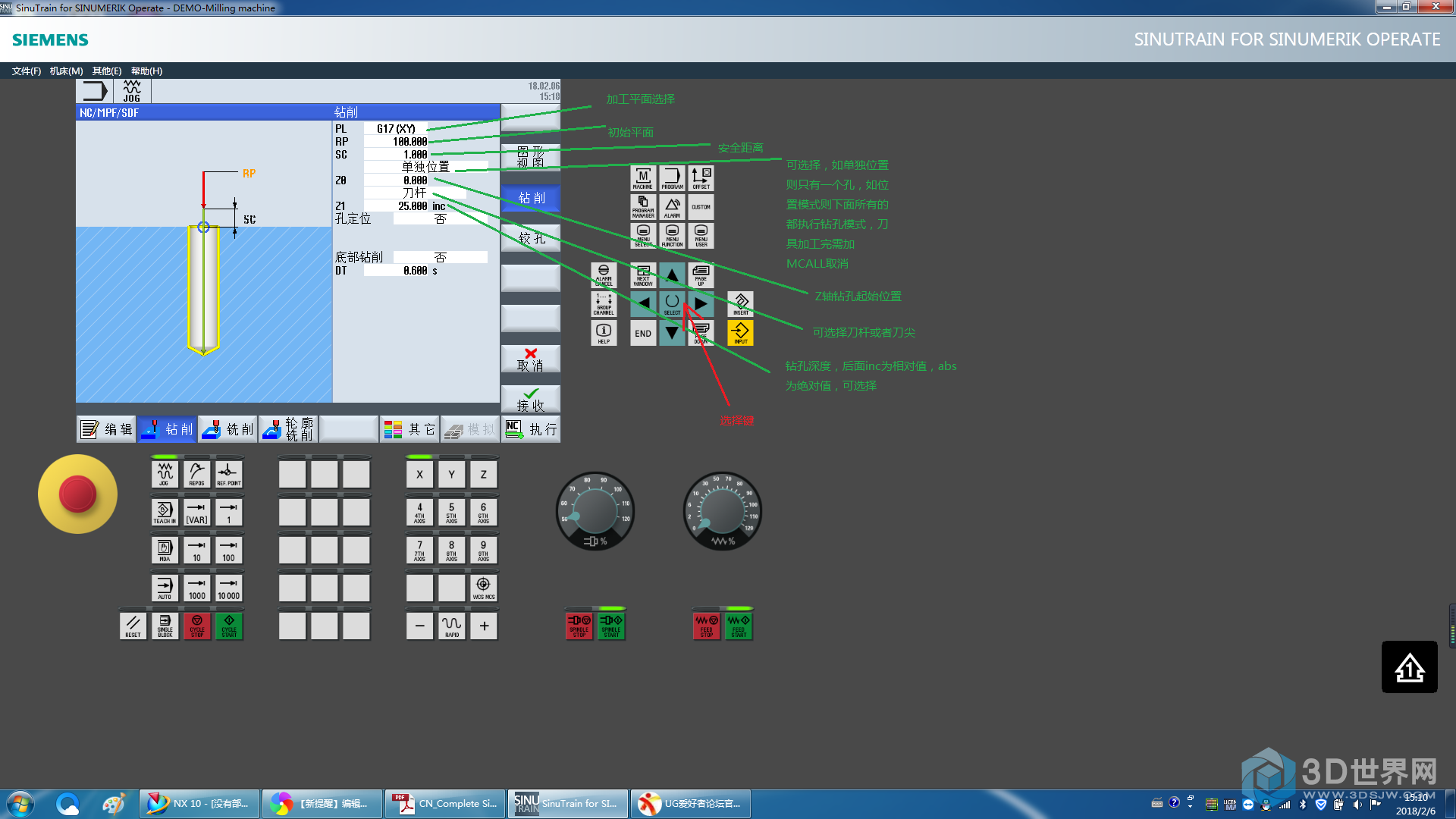This screenshot has height=819, width=1456.
Task: Open the PL G17 (XY) plane selection field
Action: 396,129
